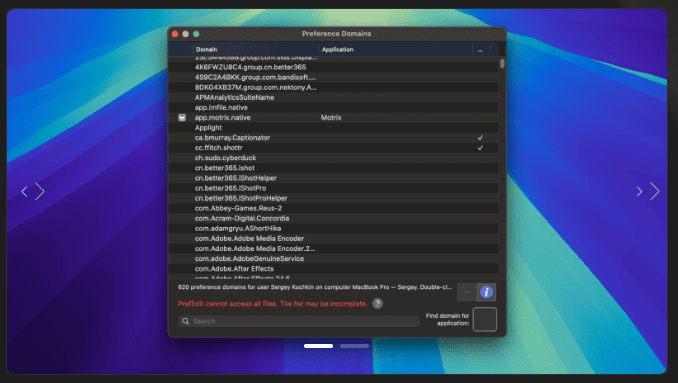Select row ch.sudo.cyberduck
This screenshot has width=678, height=383.
pyautogui.click(x=333, y=158)
